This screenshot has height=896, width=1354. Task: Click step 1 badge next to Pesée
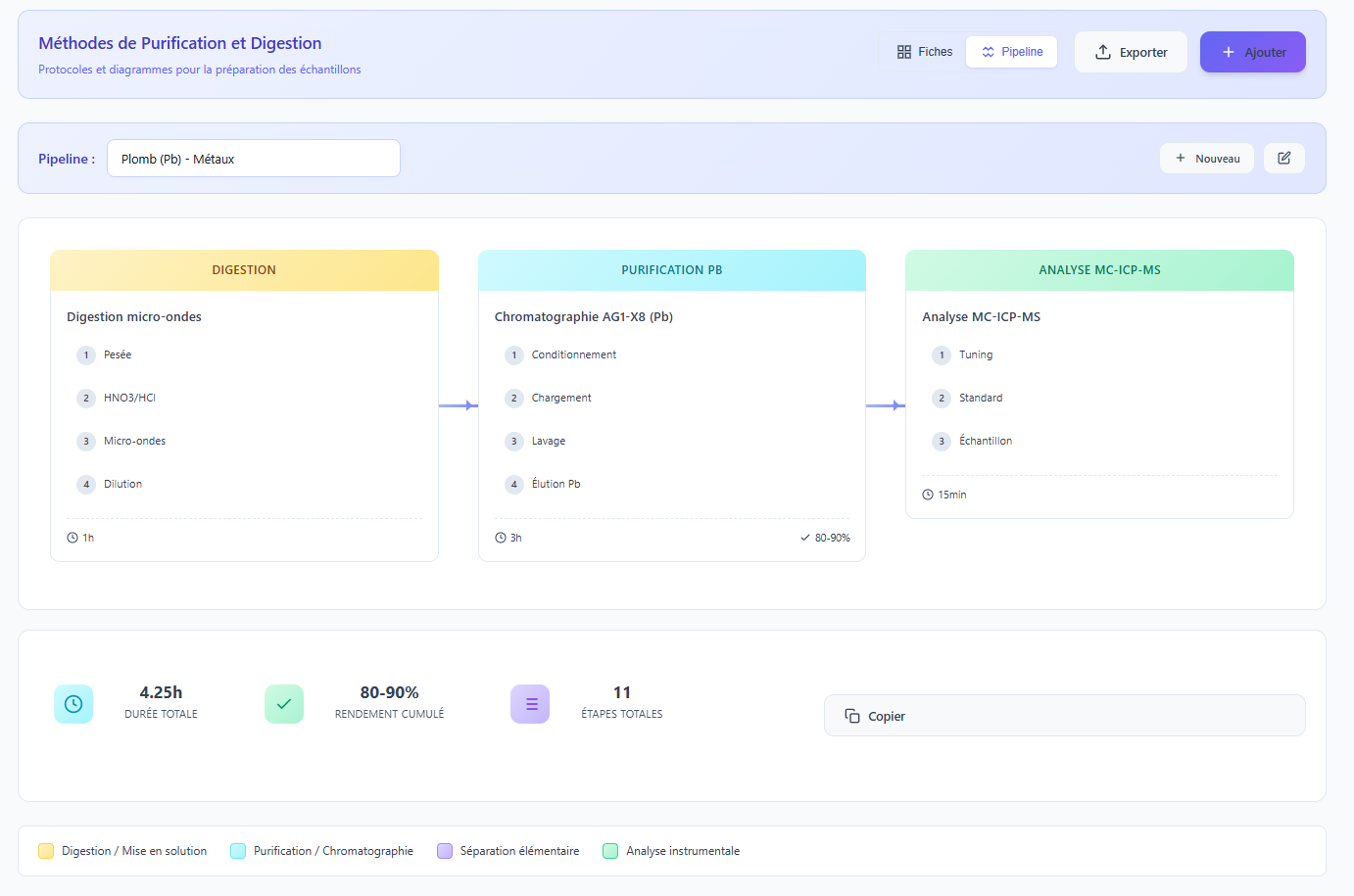click(86, 355)
